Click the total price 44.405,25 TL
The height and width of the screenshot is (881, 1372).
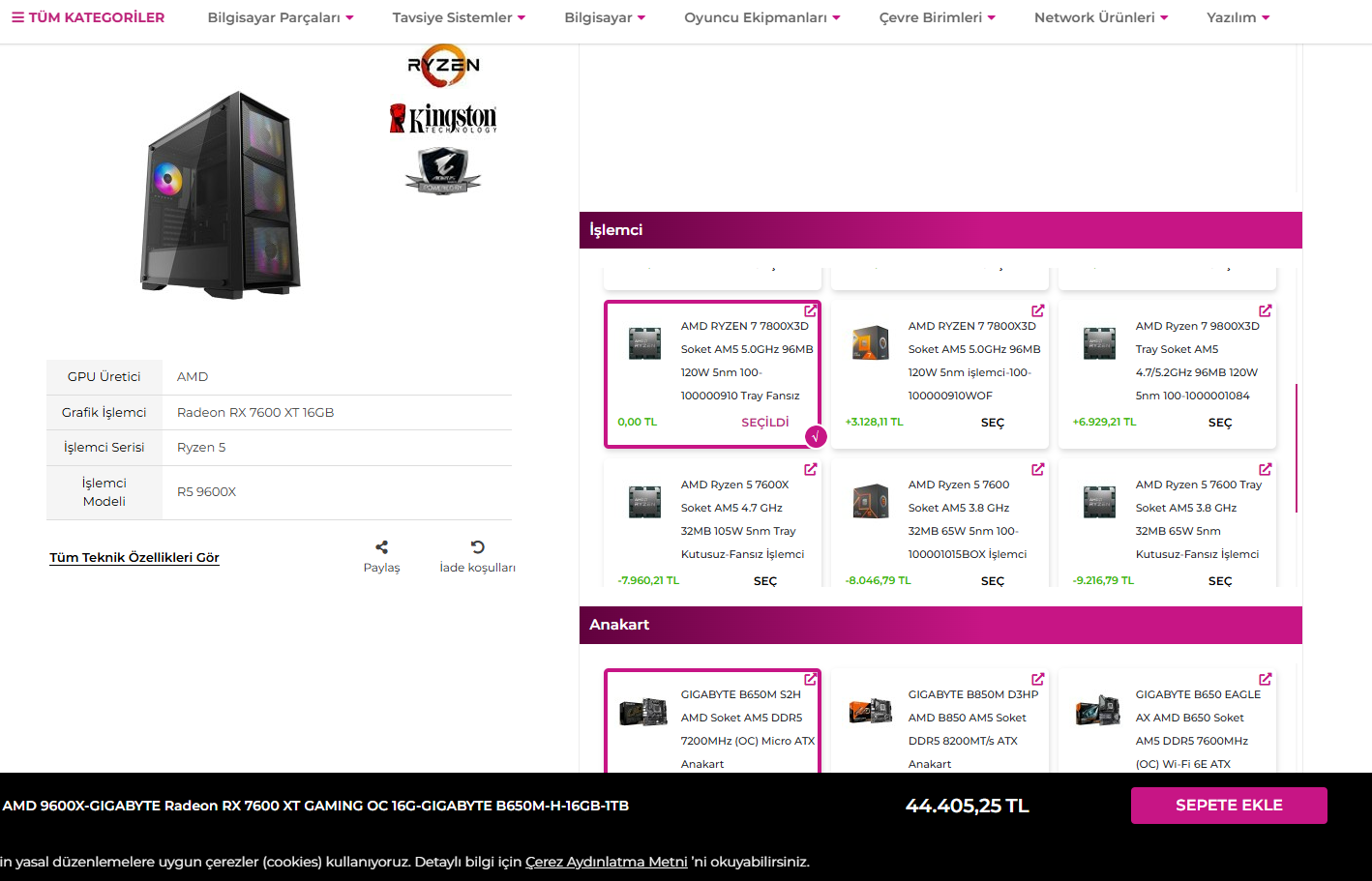[x=968, y=806]
